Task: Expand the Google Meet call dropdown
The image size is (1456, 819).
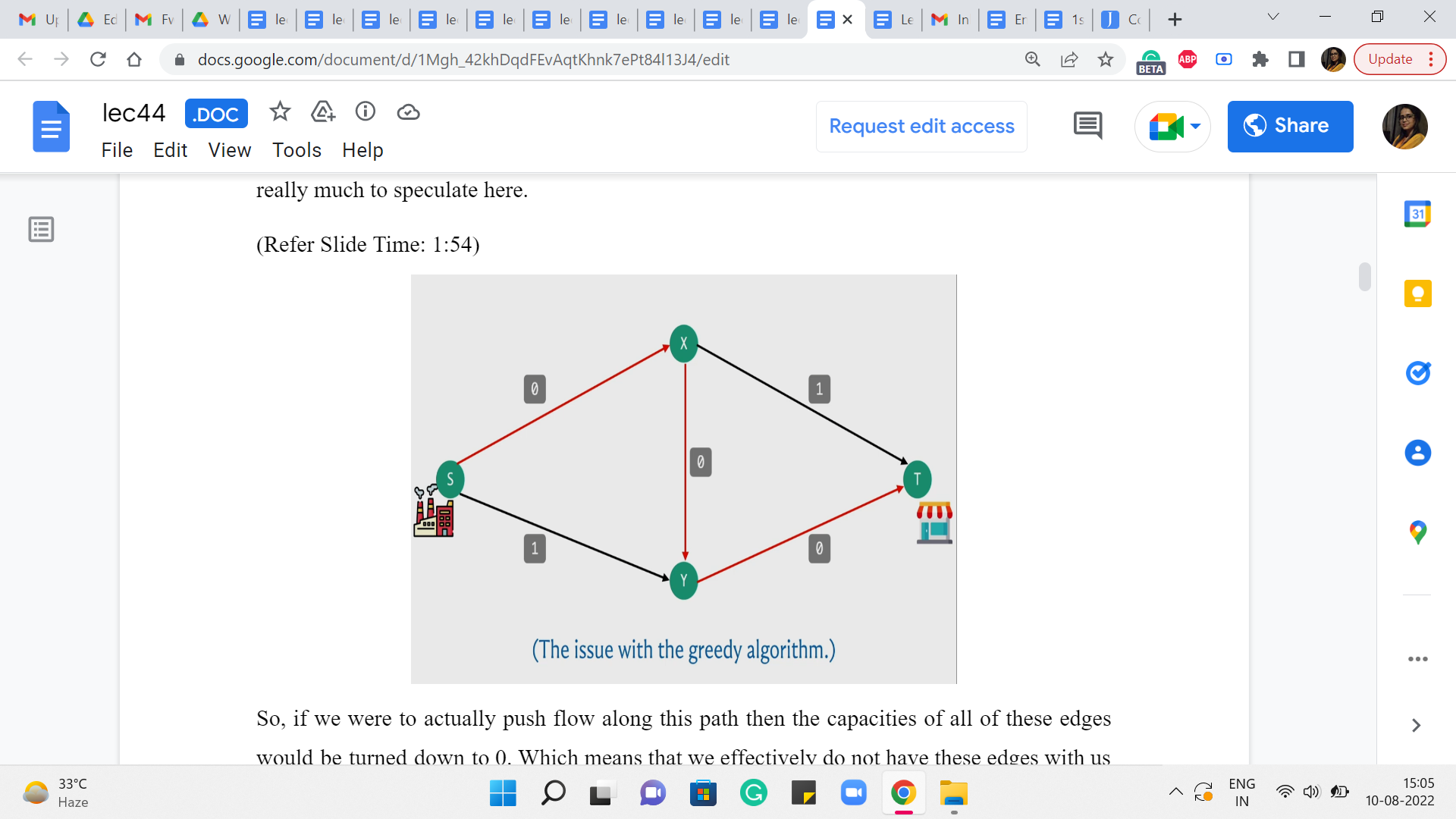Action: pos(1196,126)
